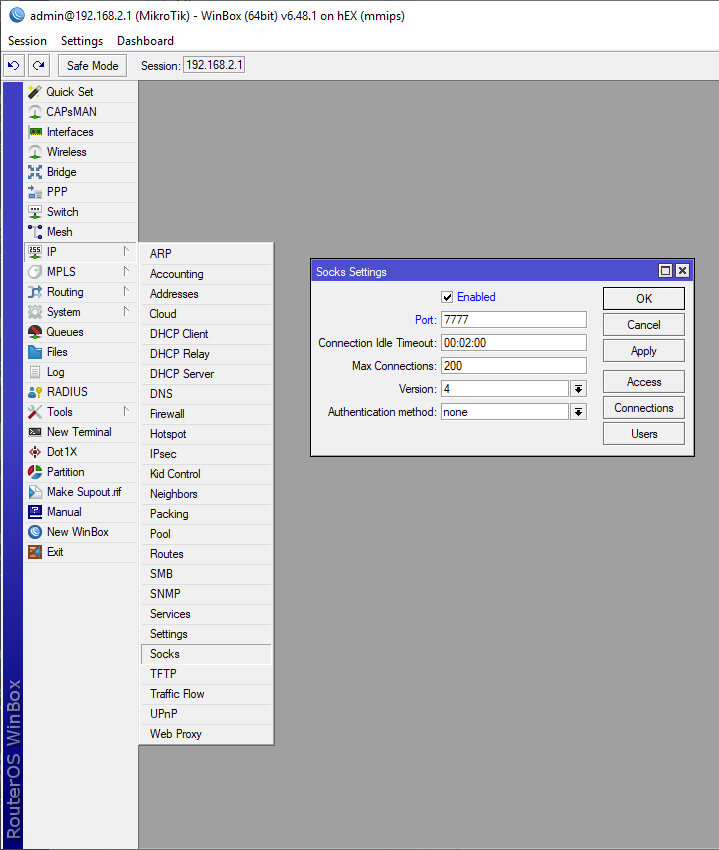
Task: Select Web Proxy in IP submenu
Action: [206, 734]
